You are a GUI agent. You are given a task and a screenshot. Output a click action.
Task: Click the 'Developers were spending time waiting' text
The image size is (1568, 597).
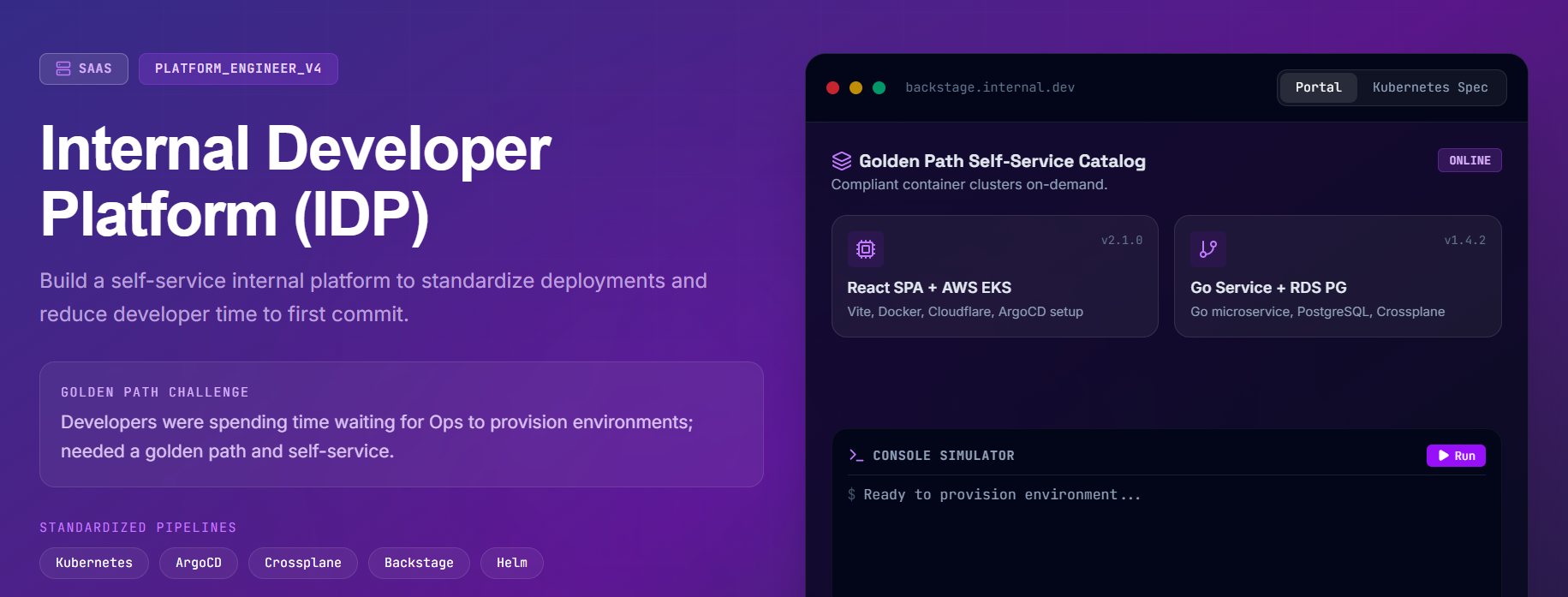377,437
